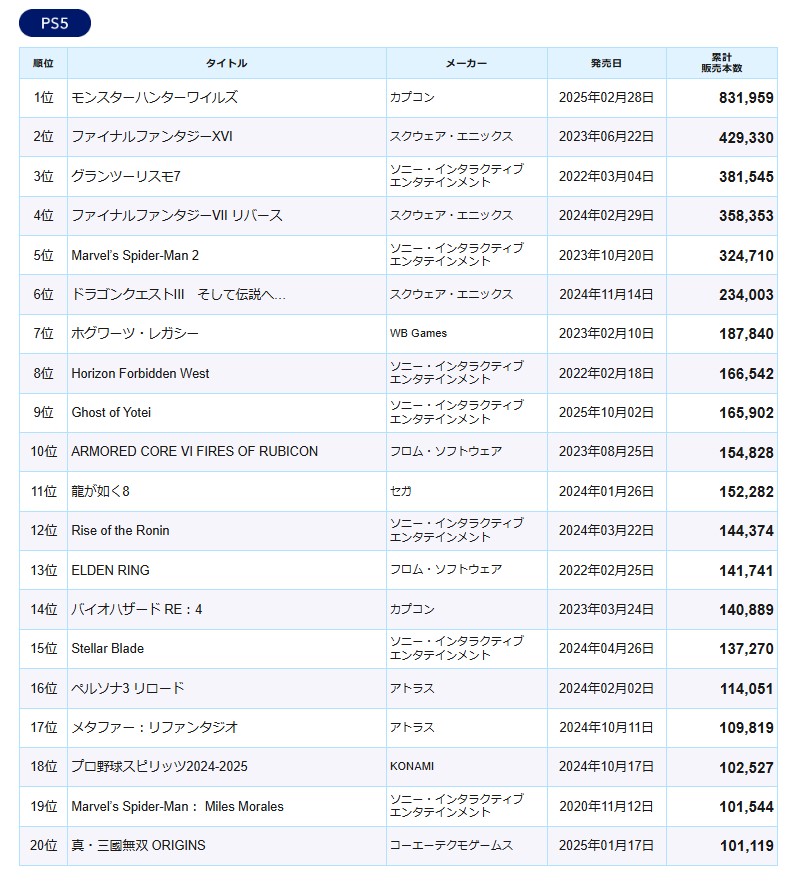Select ARMORED CORE VI FIRES OF RUBICON

194,451
